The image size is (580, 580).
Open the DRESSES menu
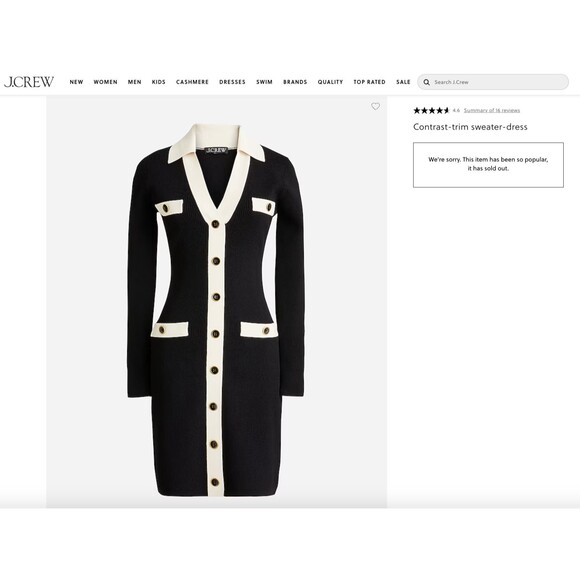click(x=232, y=82)
